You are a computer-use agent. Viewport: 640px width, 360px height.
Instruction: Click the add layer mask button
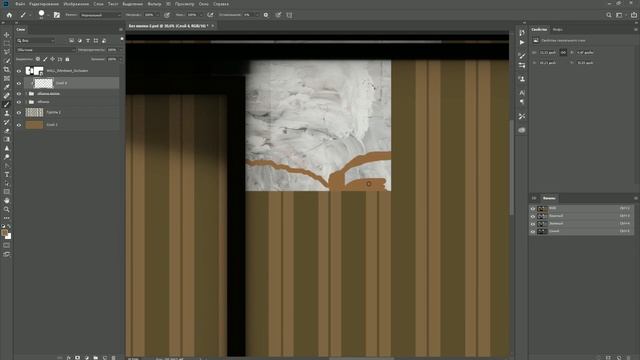pos(78,358)
